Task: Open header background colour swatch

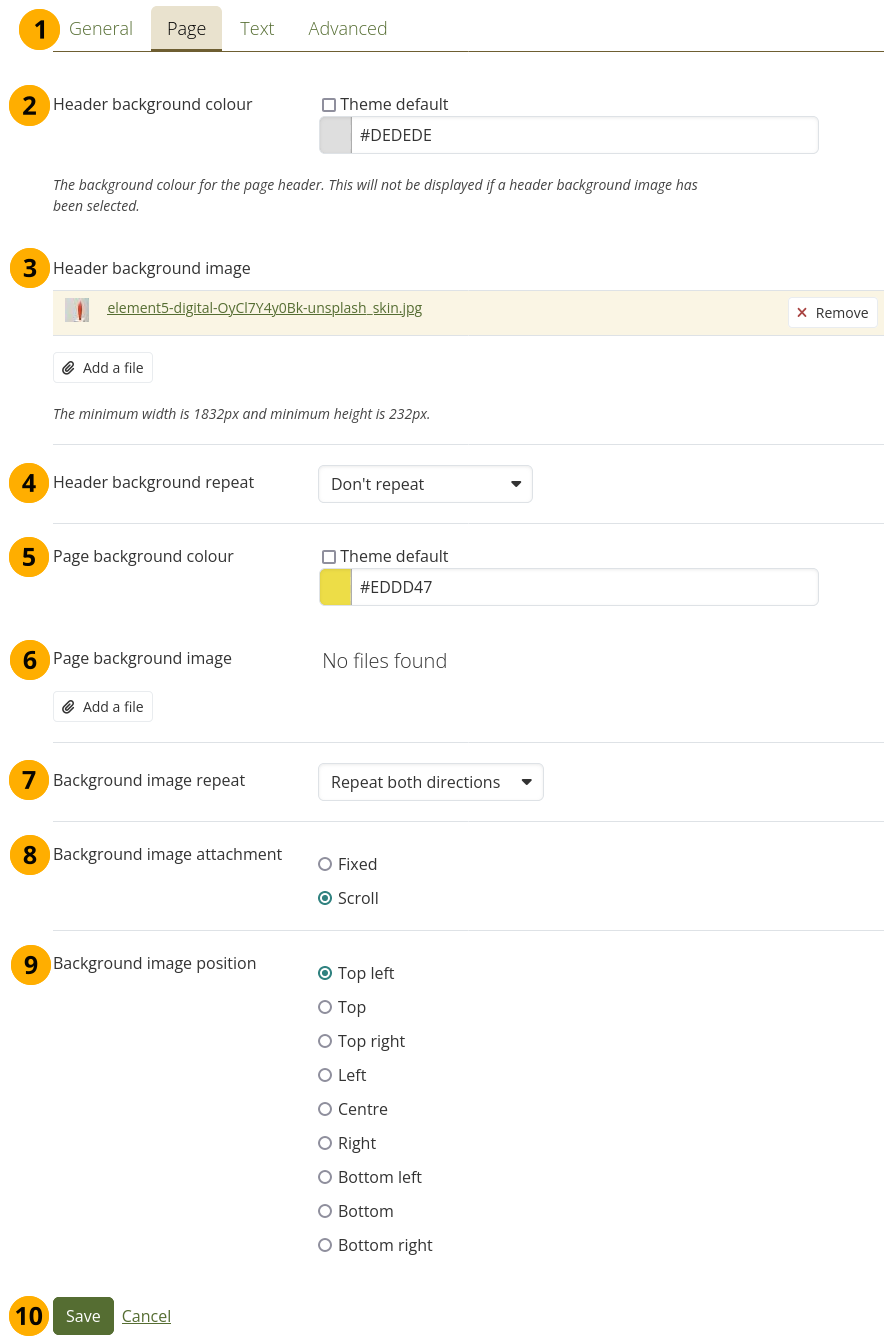Action: tap(335, 136)
